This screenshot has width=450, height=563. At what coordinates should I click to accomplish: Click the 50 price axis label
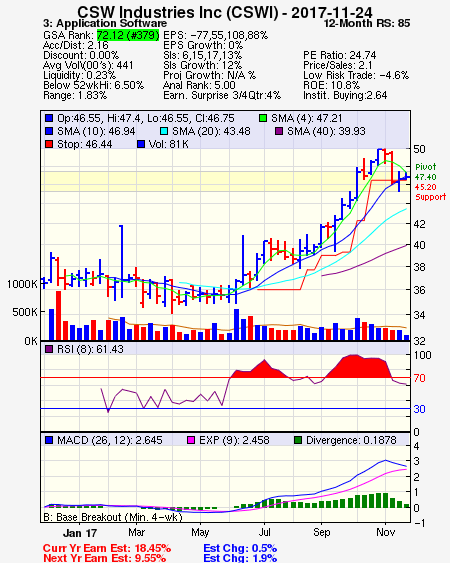419,149
